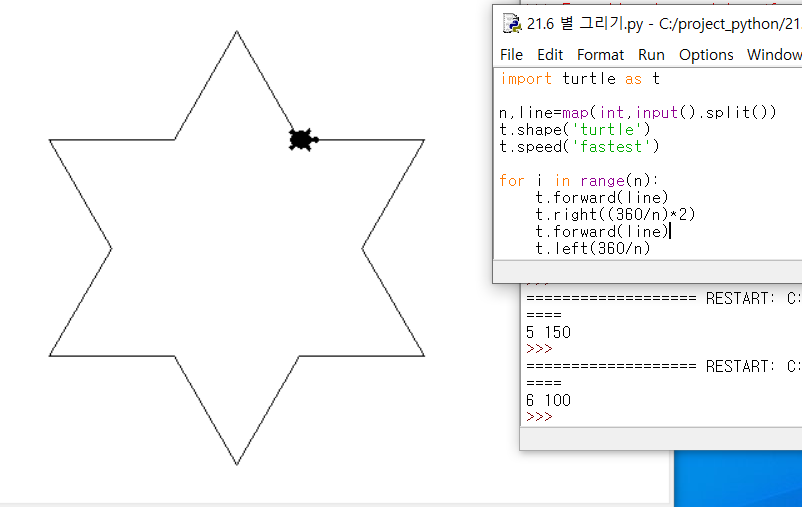Viewport: 802px width, 507px height.
Task: Open the Window menu in the editor
Action: click(774, 55)
